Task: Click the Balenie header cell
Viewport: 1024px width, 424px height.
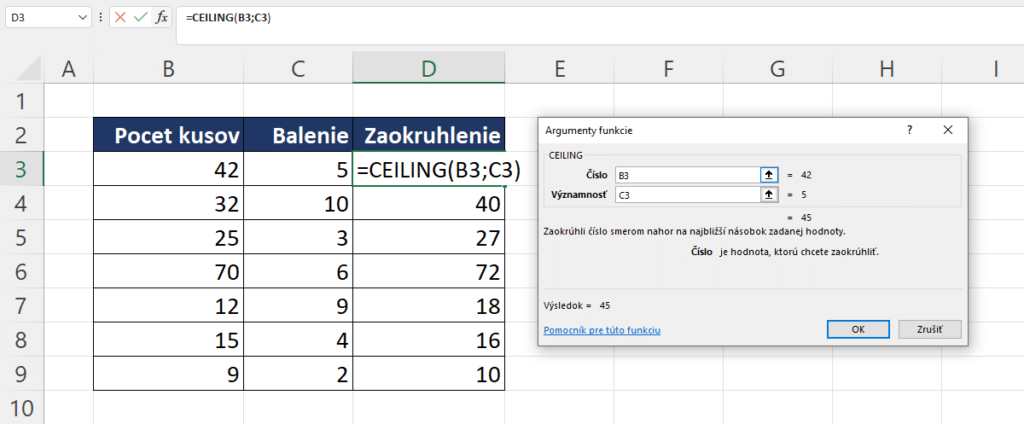Action: pyautogui.click(x=298, y=135)
